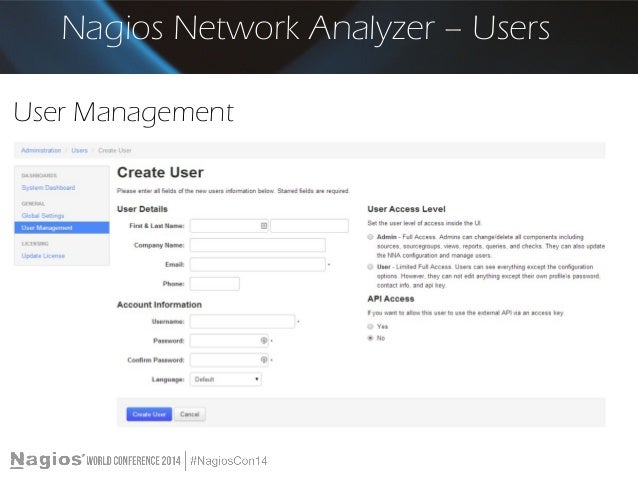Open System Dashboard in sidebar
Image resolution: width=638 pixels, height=479 pixels.
point(48,188)
